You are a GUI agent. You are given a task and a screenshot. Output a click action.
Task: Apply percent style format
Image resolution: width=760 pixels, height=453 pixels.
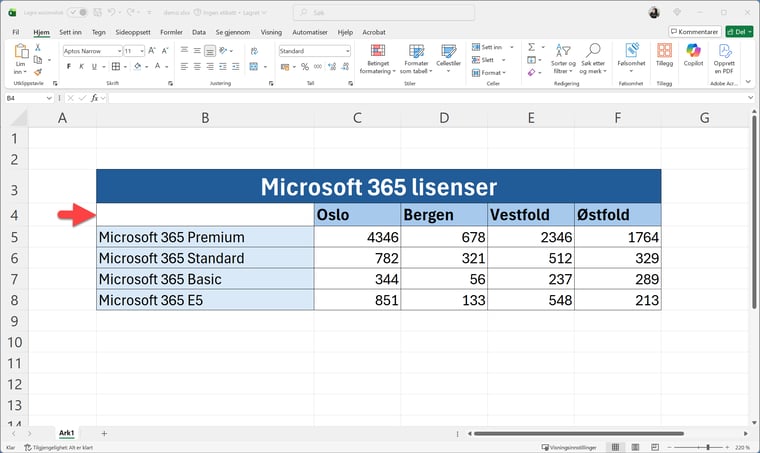305,66
